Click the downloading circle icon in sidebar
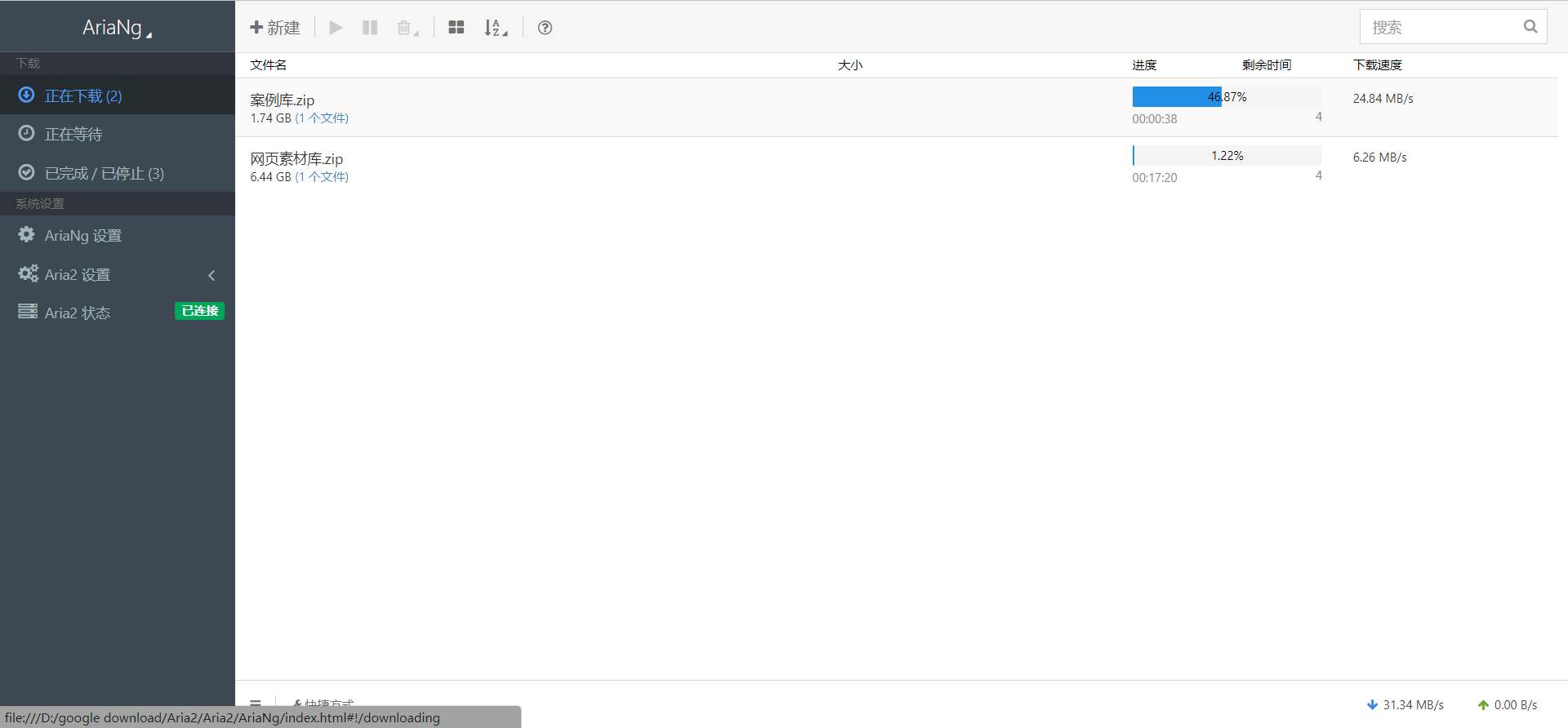 (x=26, y=95)
